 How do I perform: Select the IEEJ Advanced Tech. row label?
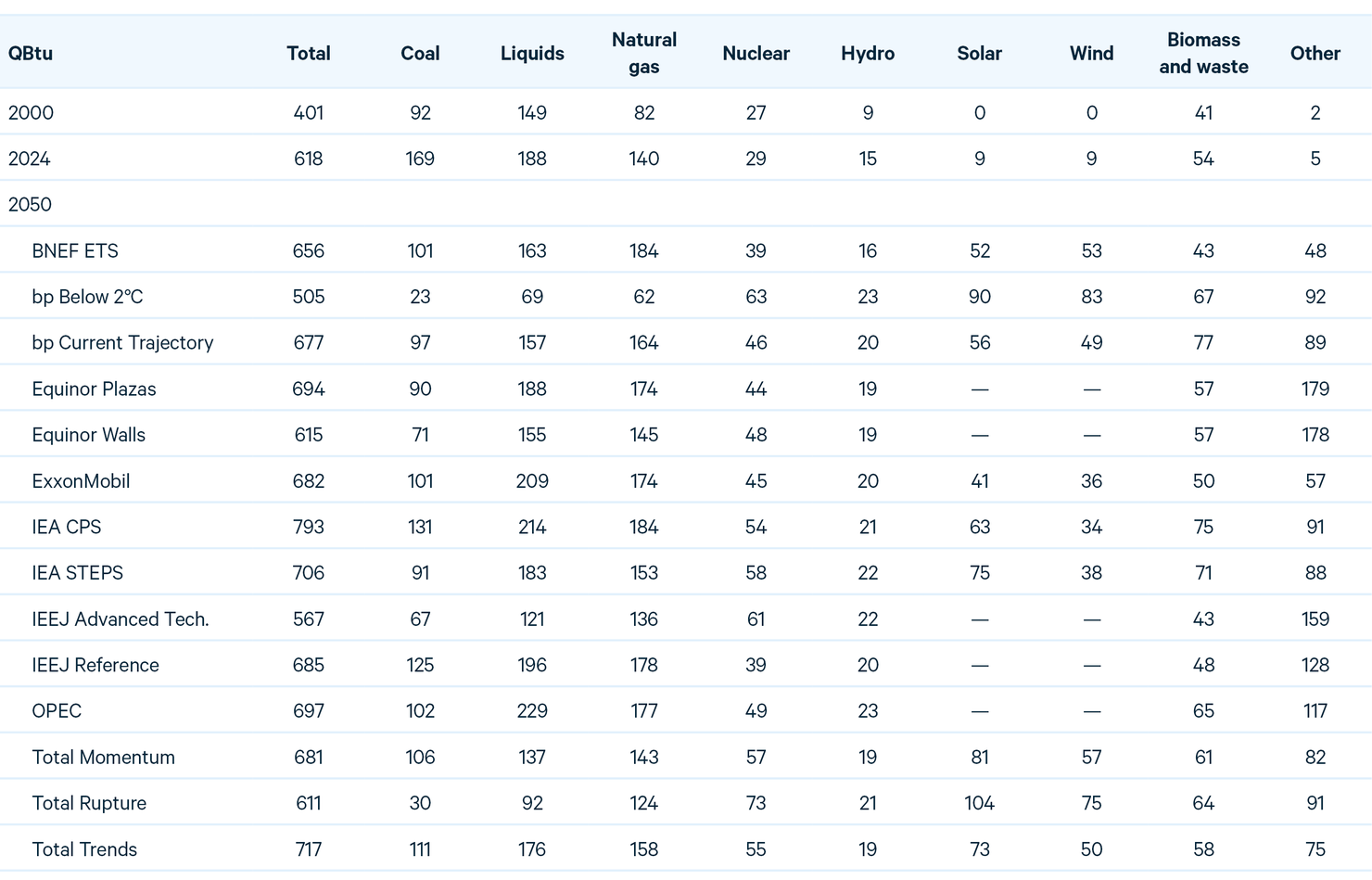point(121,619)
